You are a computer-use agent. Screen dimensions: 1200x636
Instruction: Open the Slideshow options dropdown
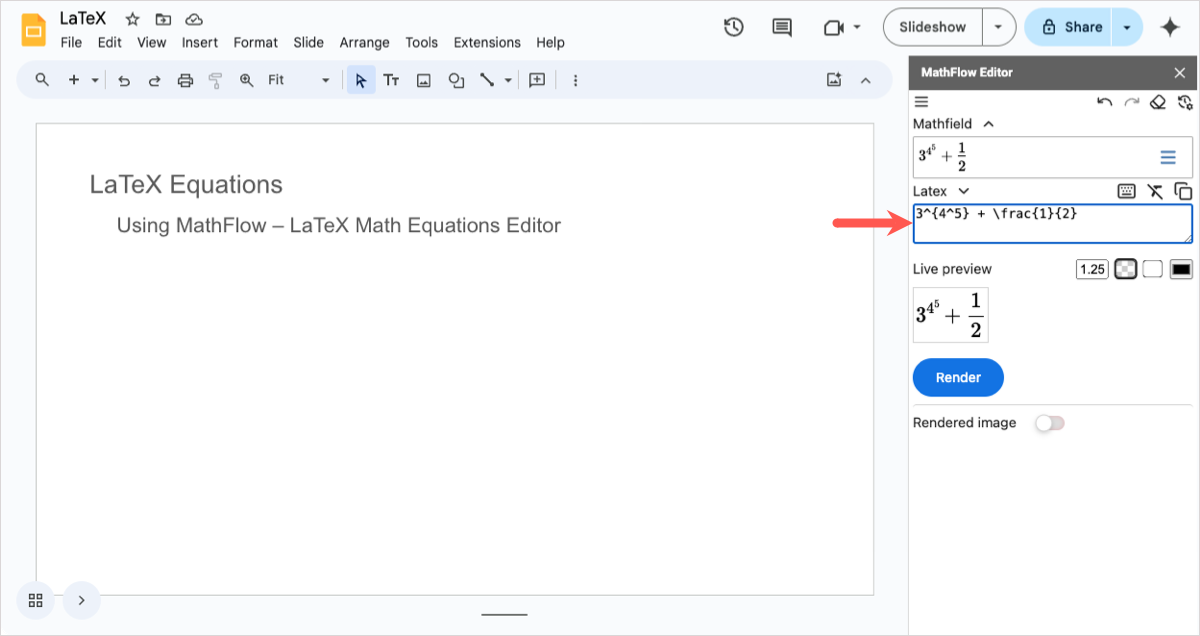(x=999, y=27)
